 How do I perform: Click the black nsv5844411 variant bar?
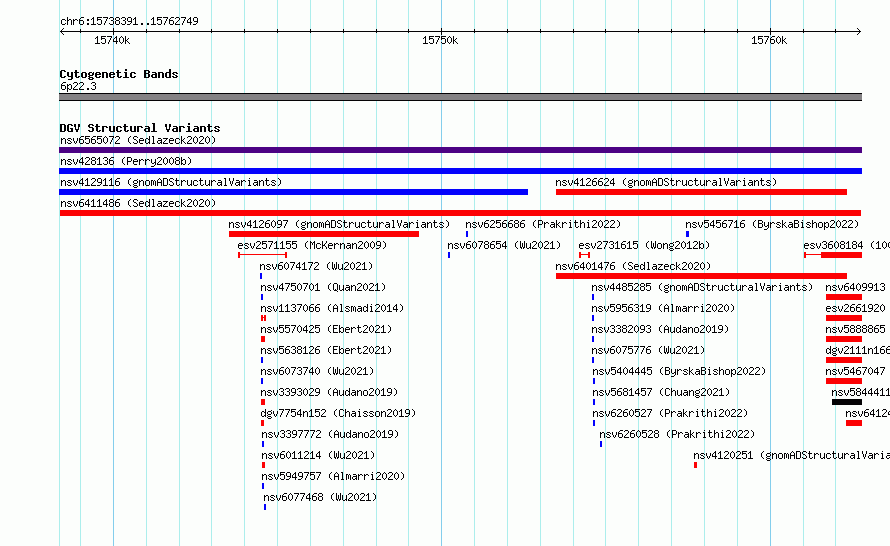[847, 402]
